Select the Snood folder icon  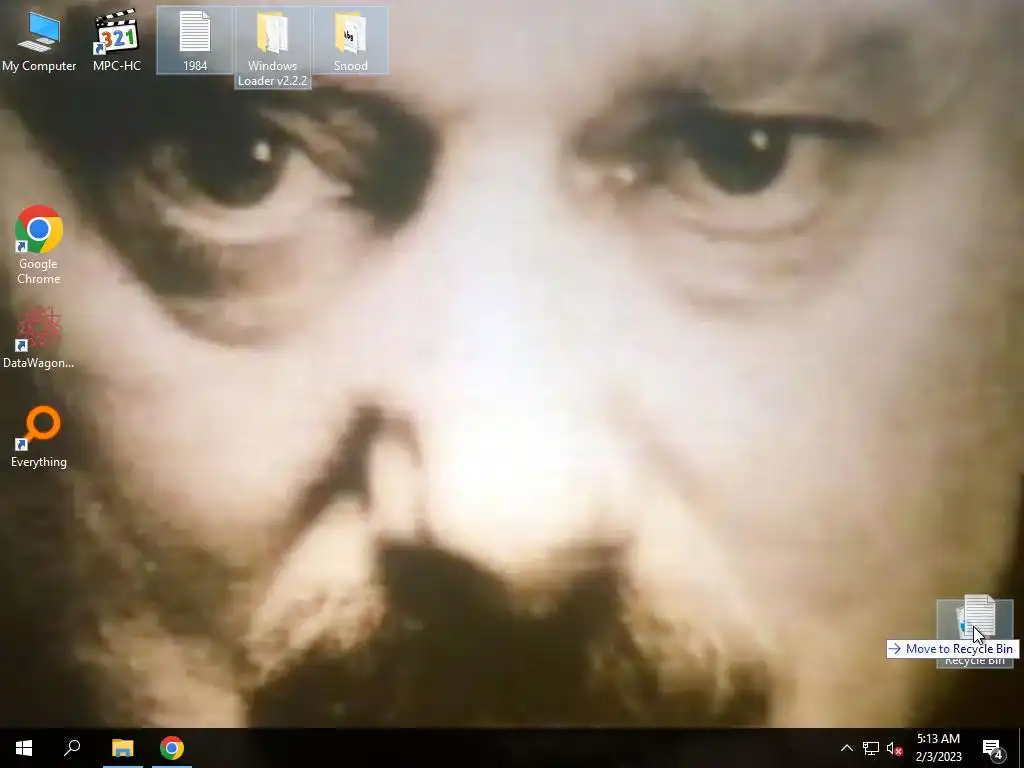(x=351, y=40)
